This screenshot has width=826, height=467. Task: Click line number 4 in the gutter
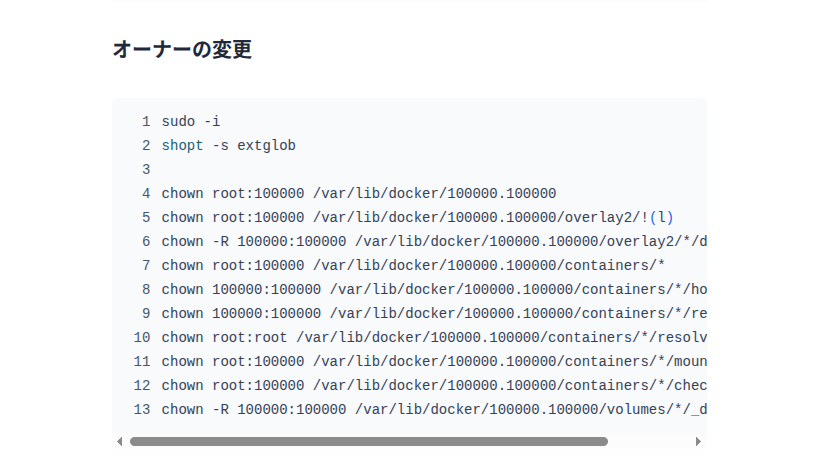145,194
